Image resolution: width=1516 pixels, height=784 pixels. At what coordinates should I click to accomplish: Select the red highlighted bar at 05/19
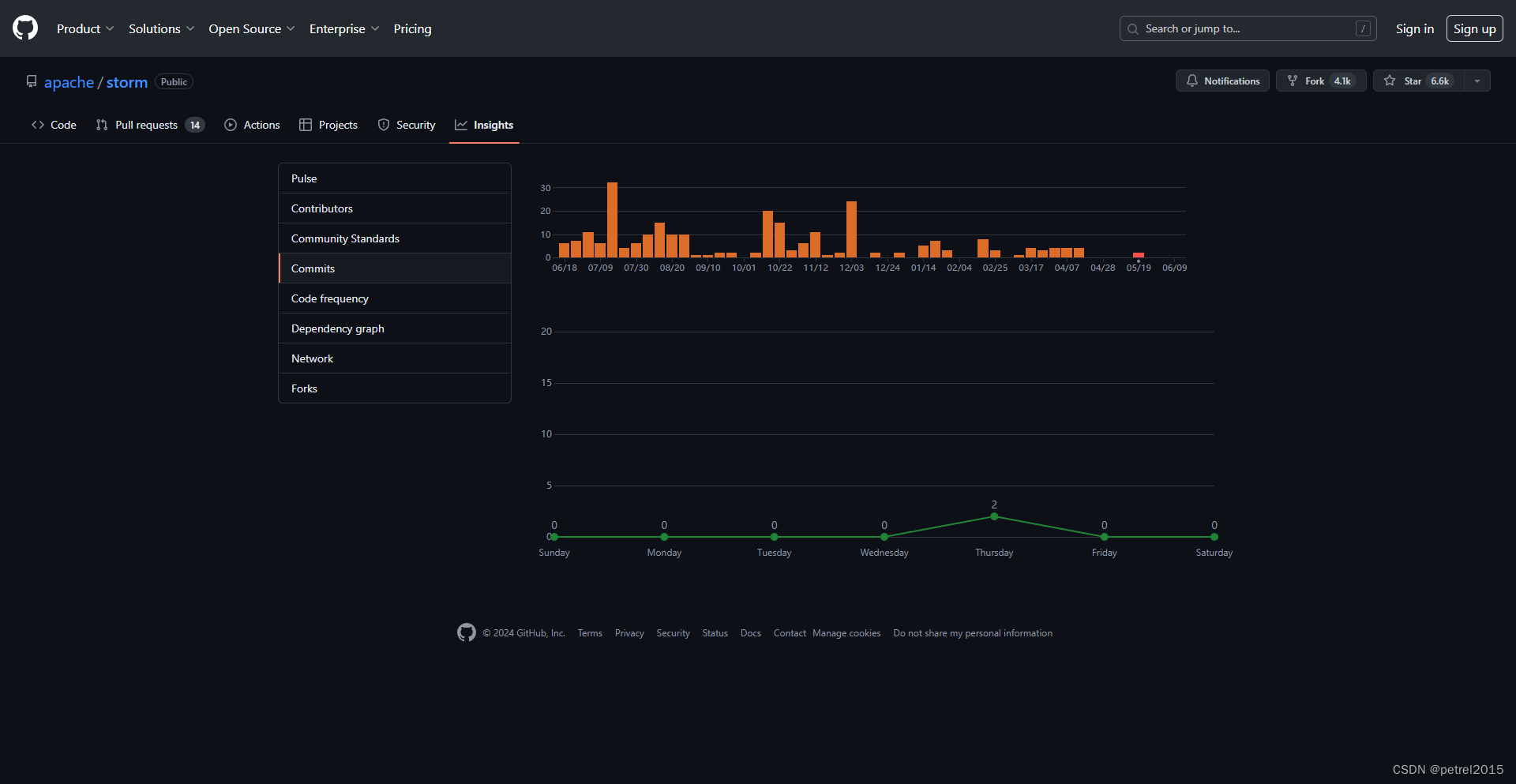coord(1139,255)
